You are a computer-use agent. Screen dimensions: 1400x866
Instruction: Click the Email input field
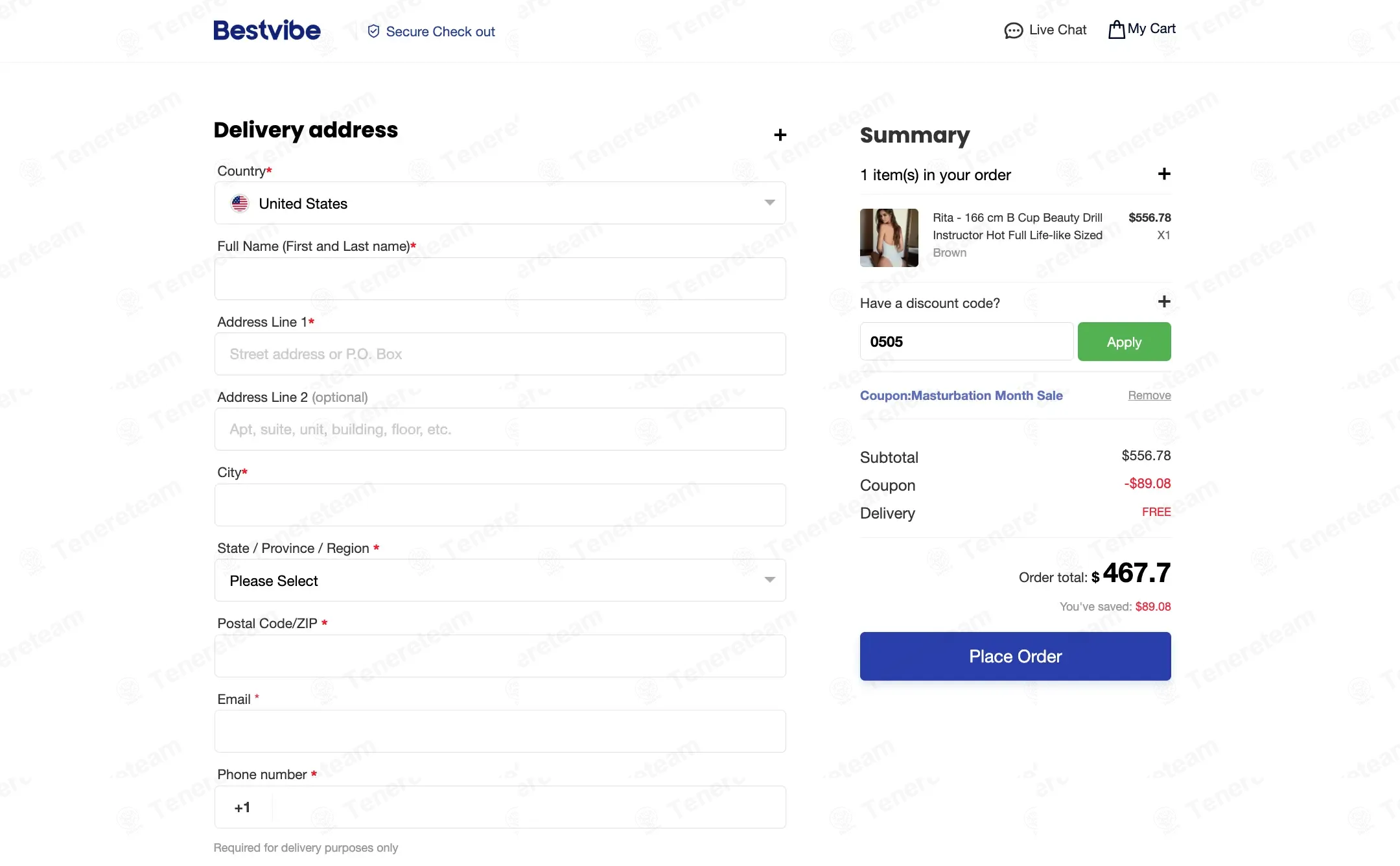click(500, 731)
